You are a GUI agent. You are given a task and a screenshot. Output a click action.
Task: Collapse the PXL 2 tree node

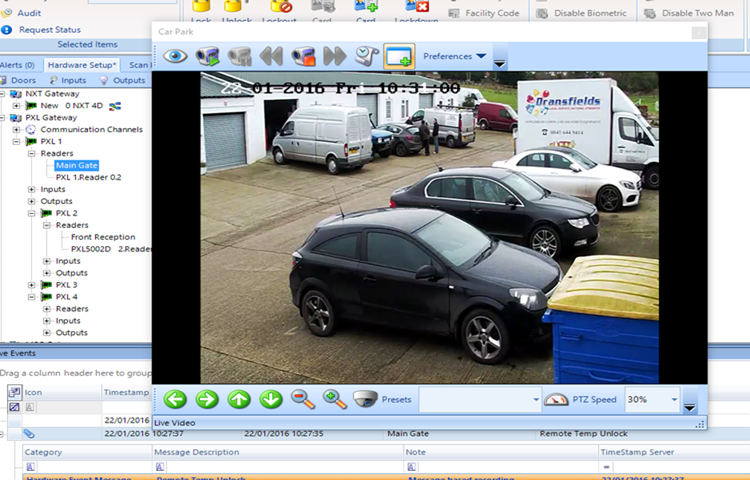(32, 213)
